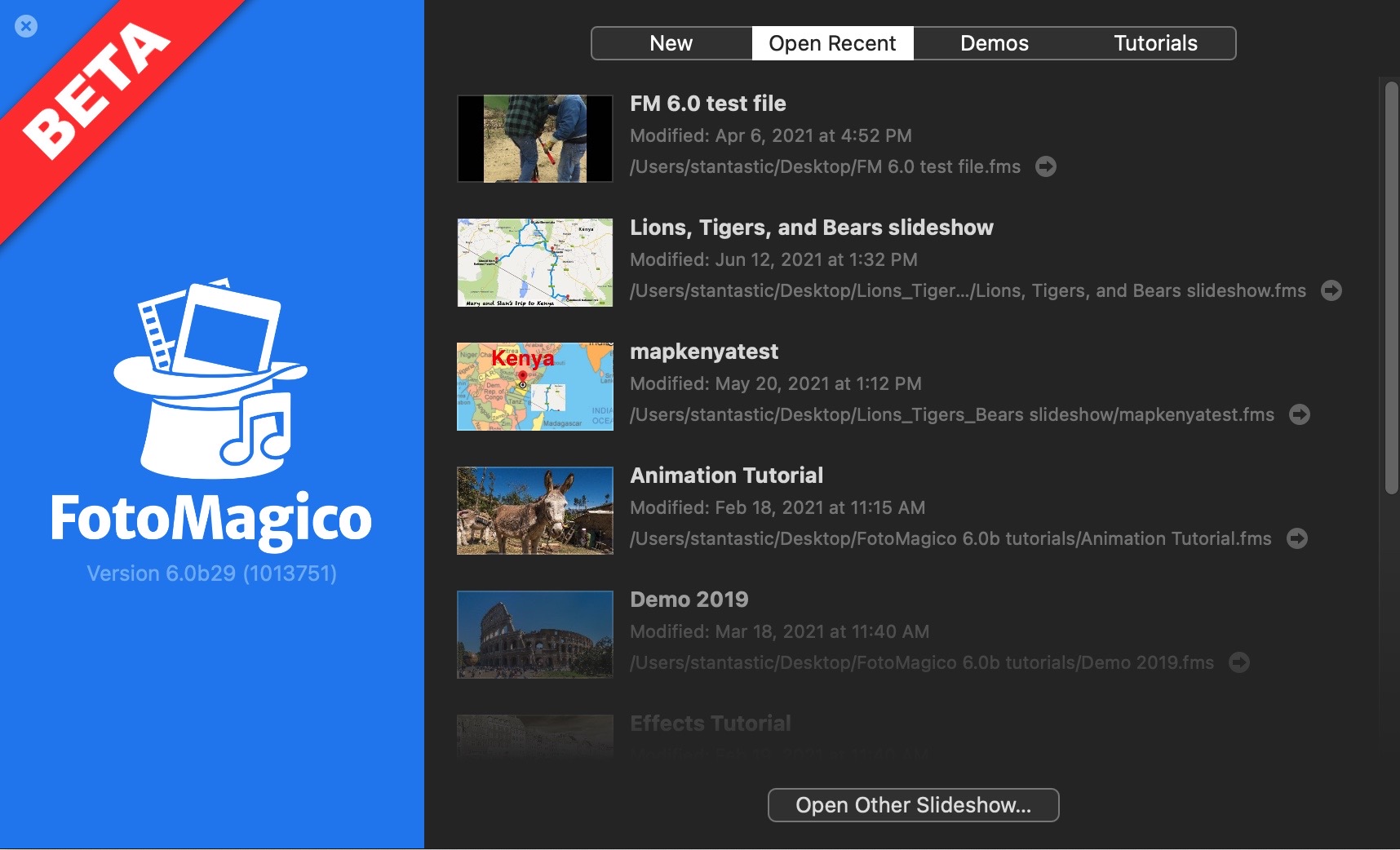
Task: Open the Demos tab
Action: click(994, 43)
